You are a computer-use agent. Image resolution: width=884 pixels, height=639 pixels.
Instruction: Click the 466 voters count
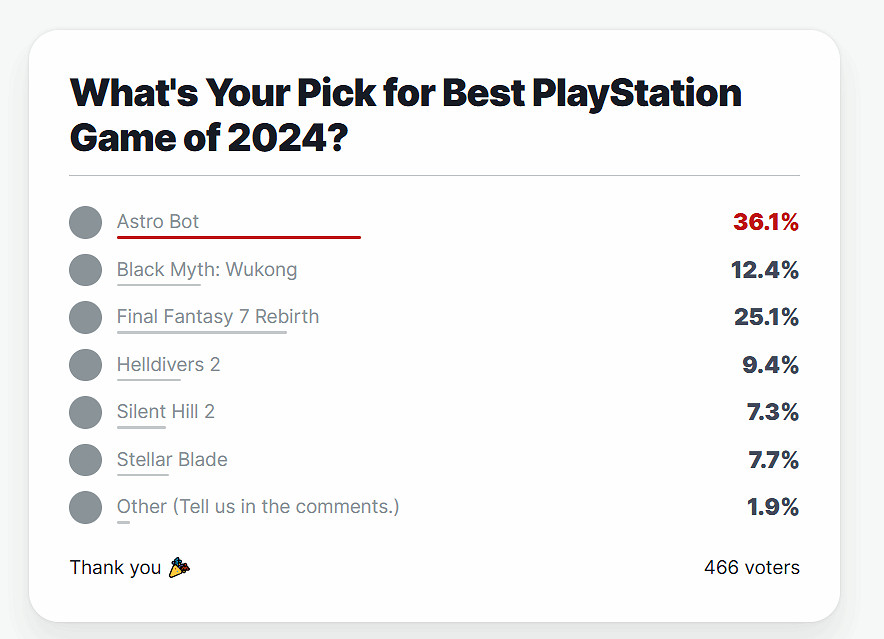click(752, 568)
